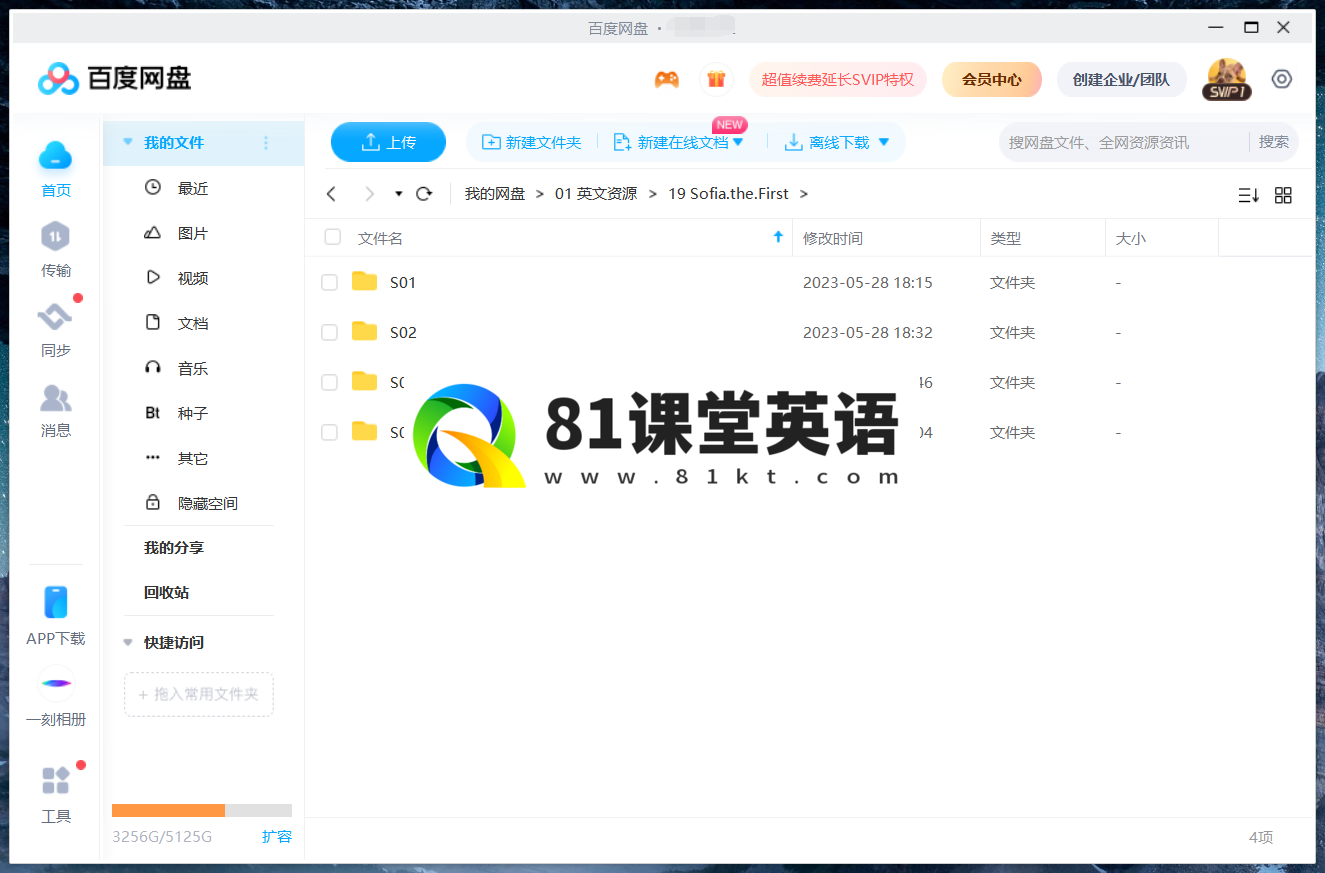The height and width of the screenshot is (873, 1325).
Task: Click 新建文件夹 button
Action: tap(532, 142)
